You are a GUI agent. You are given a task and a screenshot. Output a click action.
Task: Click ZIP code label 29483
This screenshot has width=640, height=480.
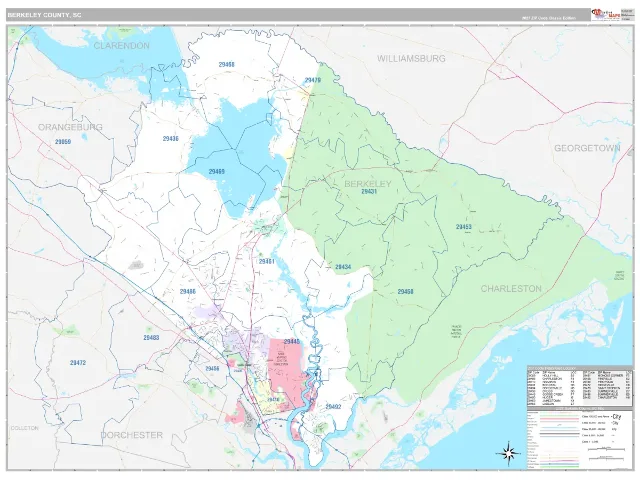pyautogui.click(x=151, y=338)
